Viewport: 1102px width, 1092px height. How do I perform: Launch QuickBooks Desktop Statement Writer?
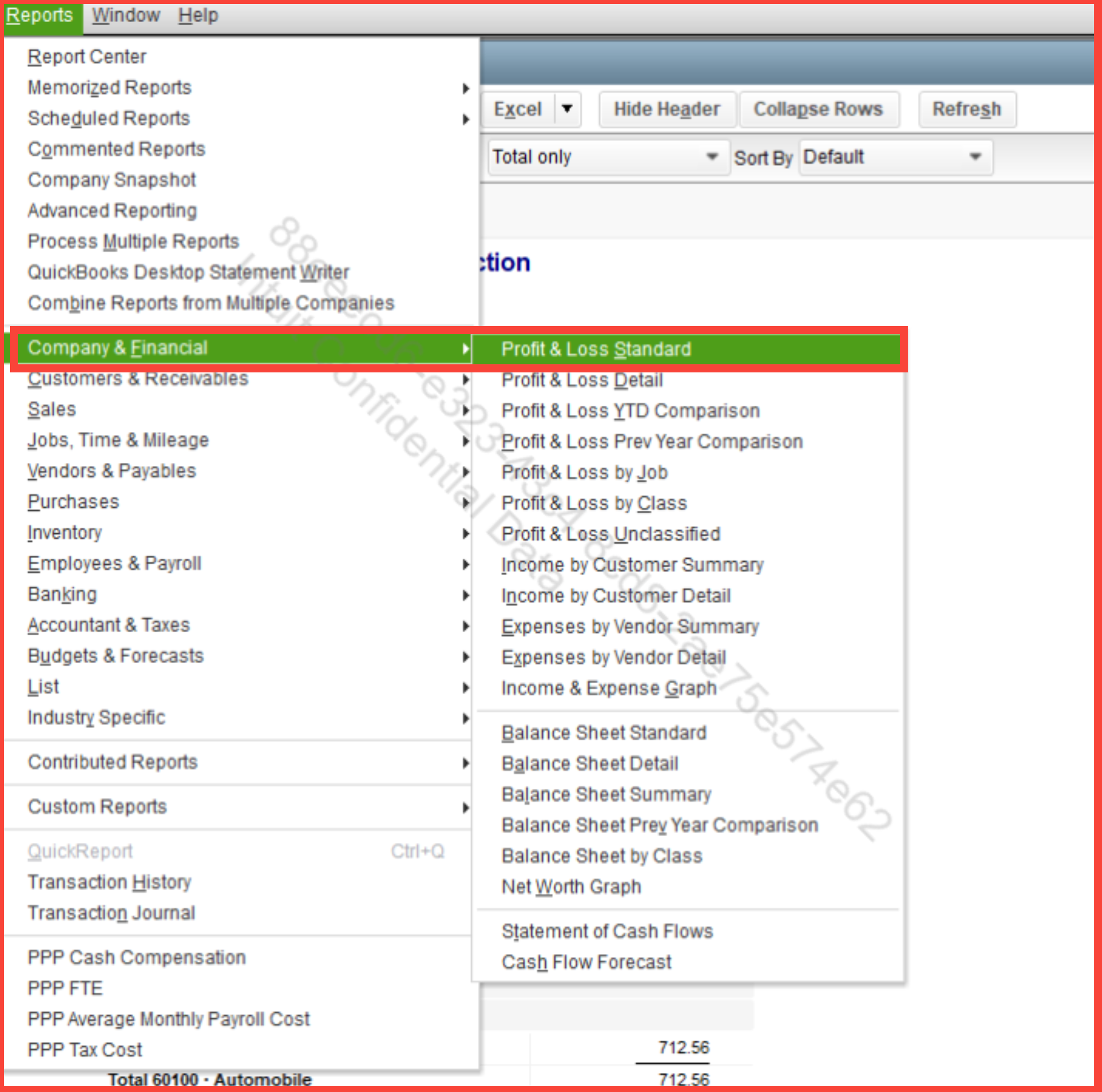[x=188, y=272]
